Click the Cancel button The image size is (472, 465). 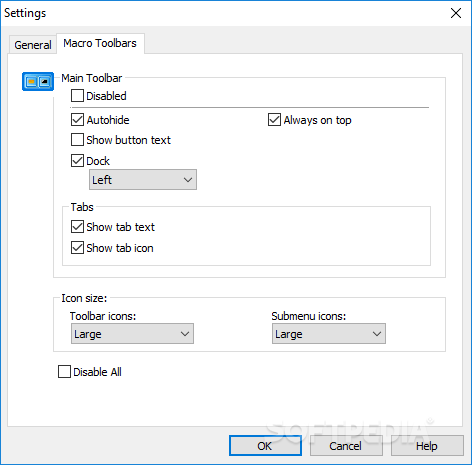point(346,446)
